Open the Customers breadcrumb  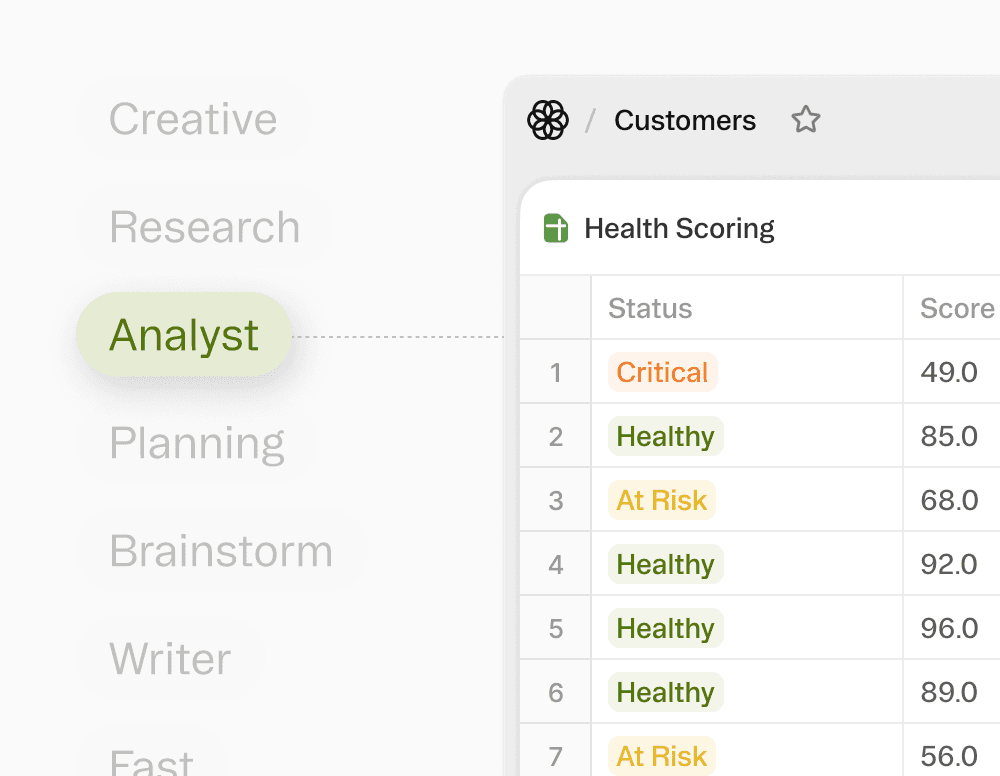point(685,121)
